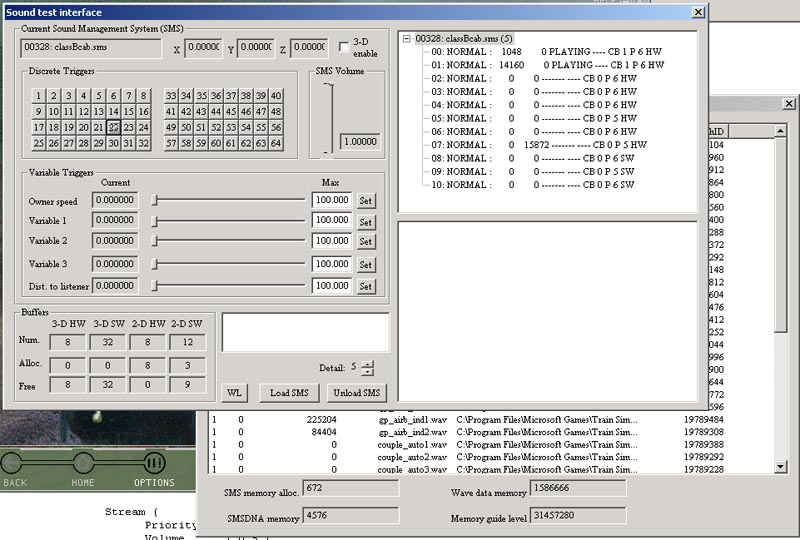Screen dimensions: 800x540
Task: Trigger discrete trigger 32
Action: coord(143,143)
